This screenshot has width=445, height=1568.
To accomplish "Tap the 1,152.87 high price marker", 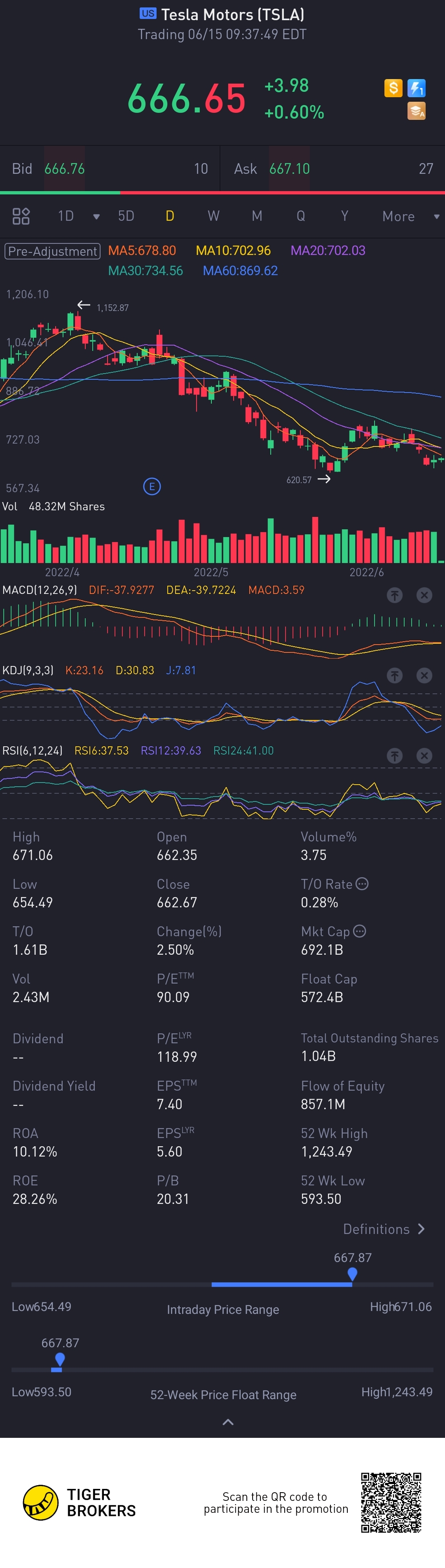I will pos(112,307).
